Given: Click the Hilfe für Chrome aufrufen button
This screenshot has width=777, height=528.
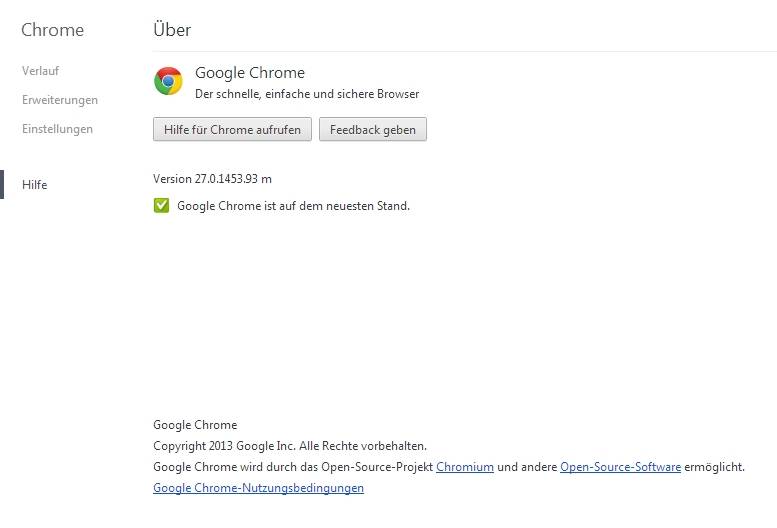Looking at the screenshot, I should [232, 129].
